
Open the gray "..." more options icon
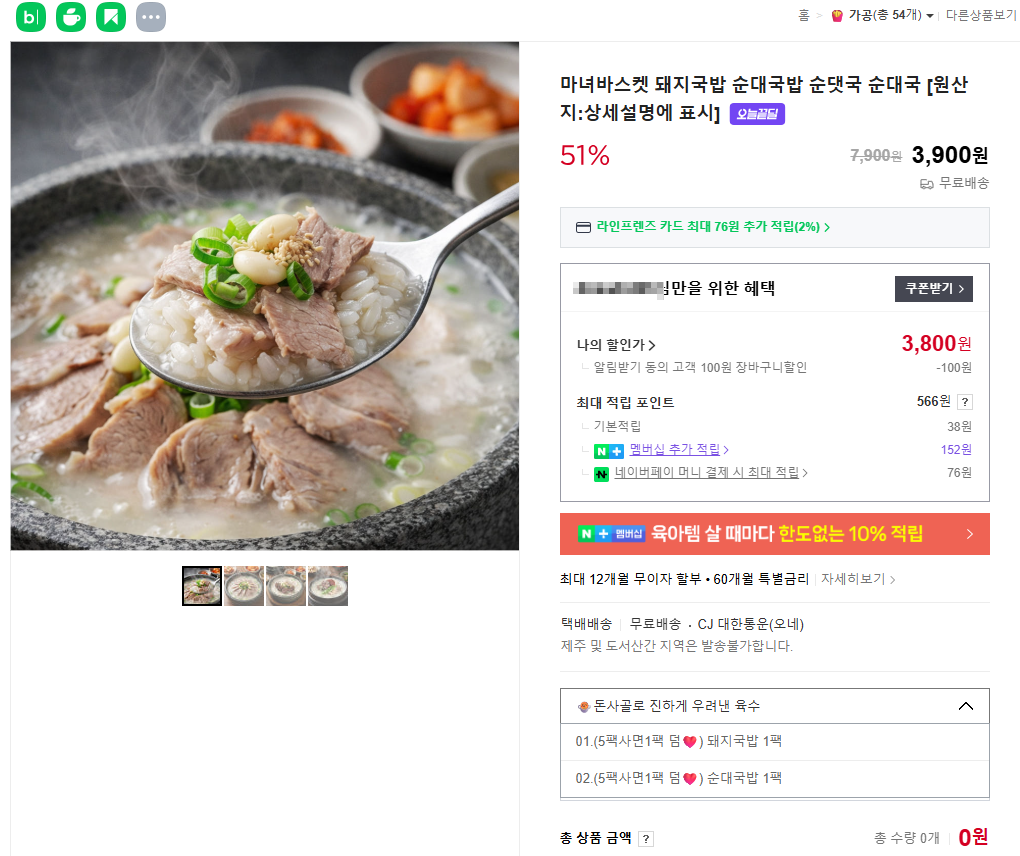(150, 16)
